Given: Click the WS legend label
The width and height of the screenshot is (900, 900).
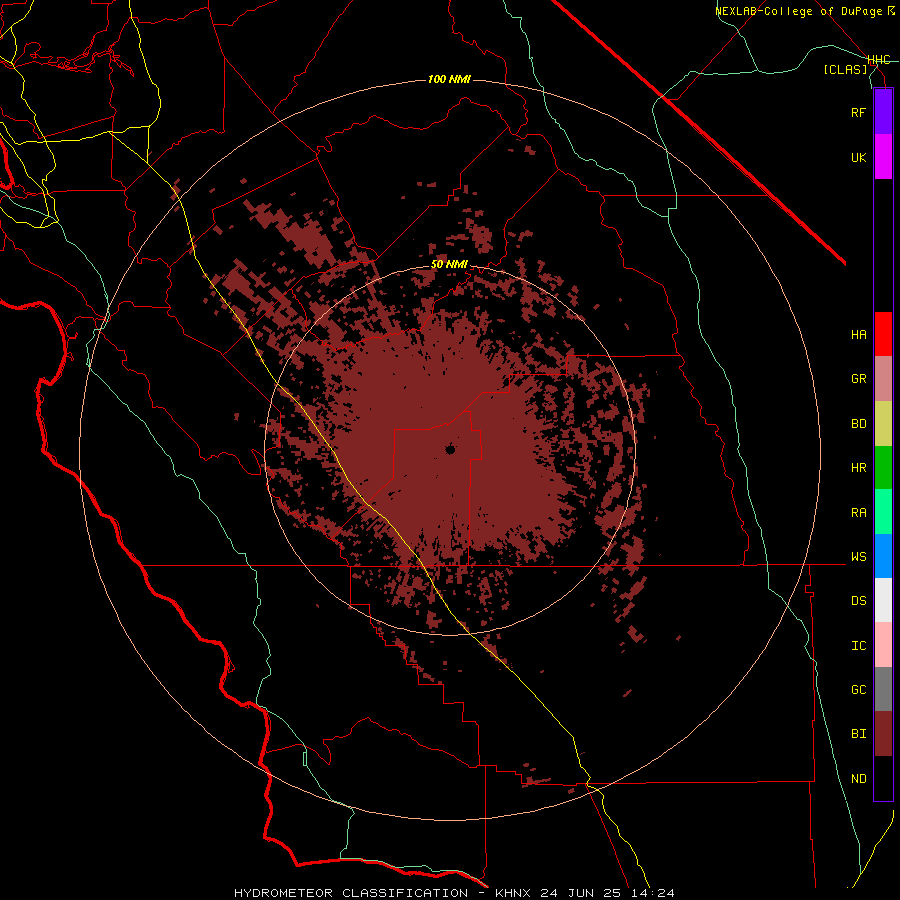Looking at the screenshot, I should click(x=858, y=556).
